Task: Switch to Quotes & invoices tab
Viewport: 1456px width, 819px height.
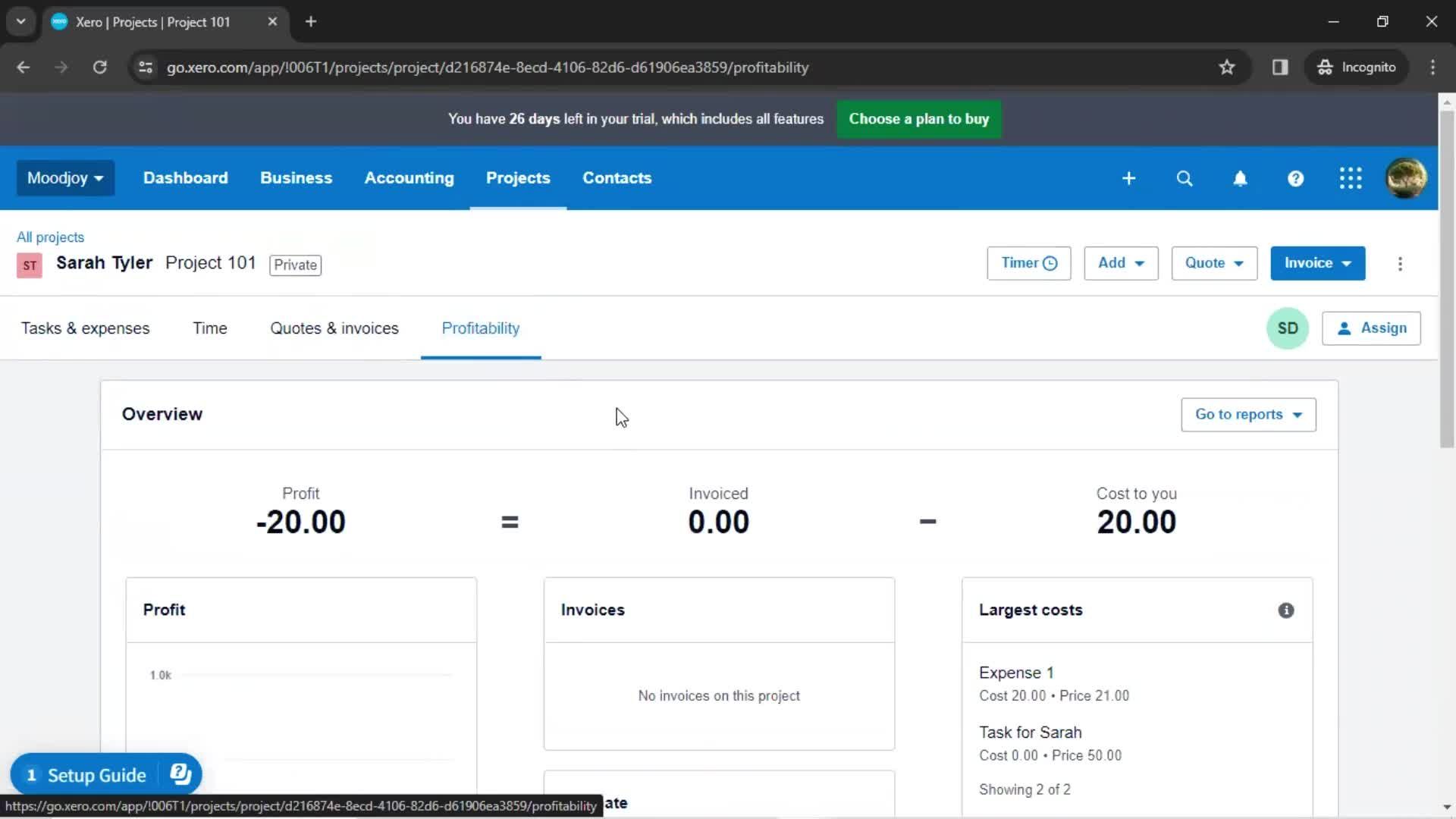Action: pos(334,328)
